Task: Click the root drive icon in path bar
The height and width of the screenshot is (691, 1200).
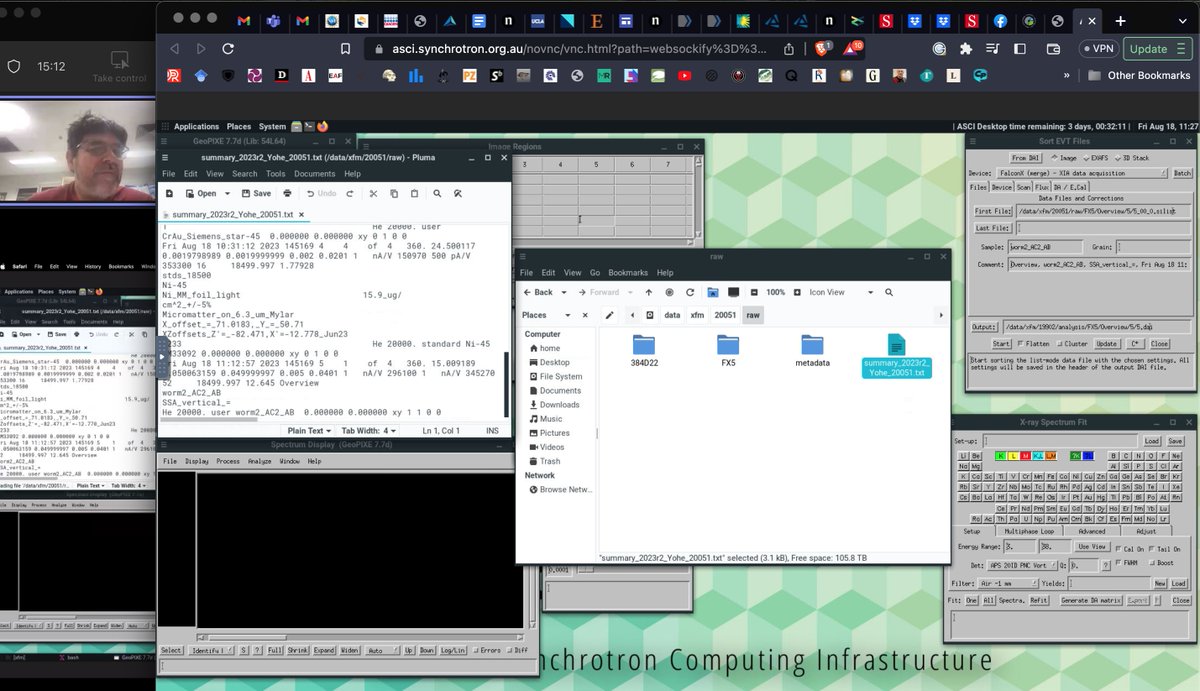Action: (651, 315)
